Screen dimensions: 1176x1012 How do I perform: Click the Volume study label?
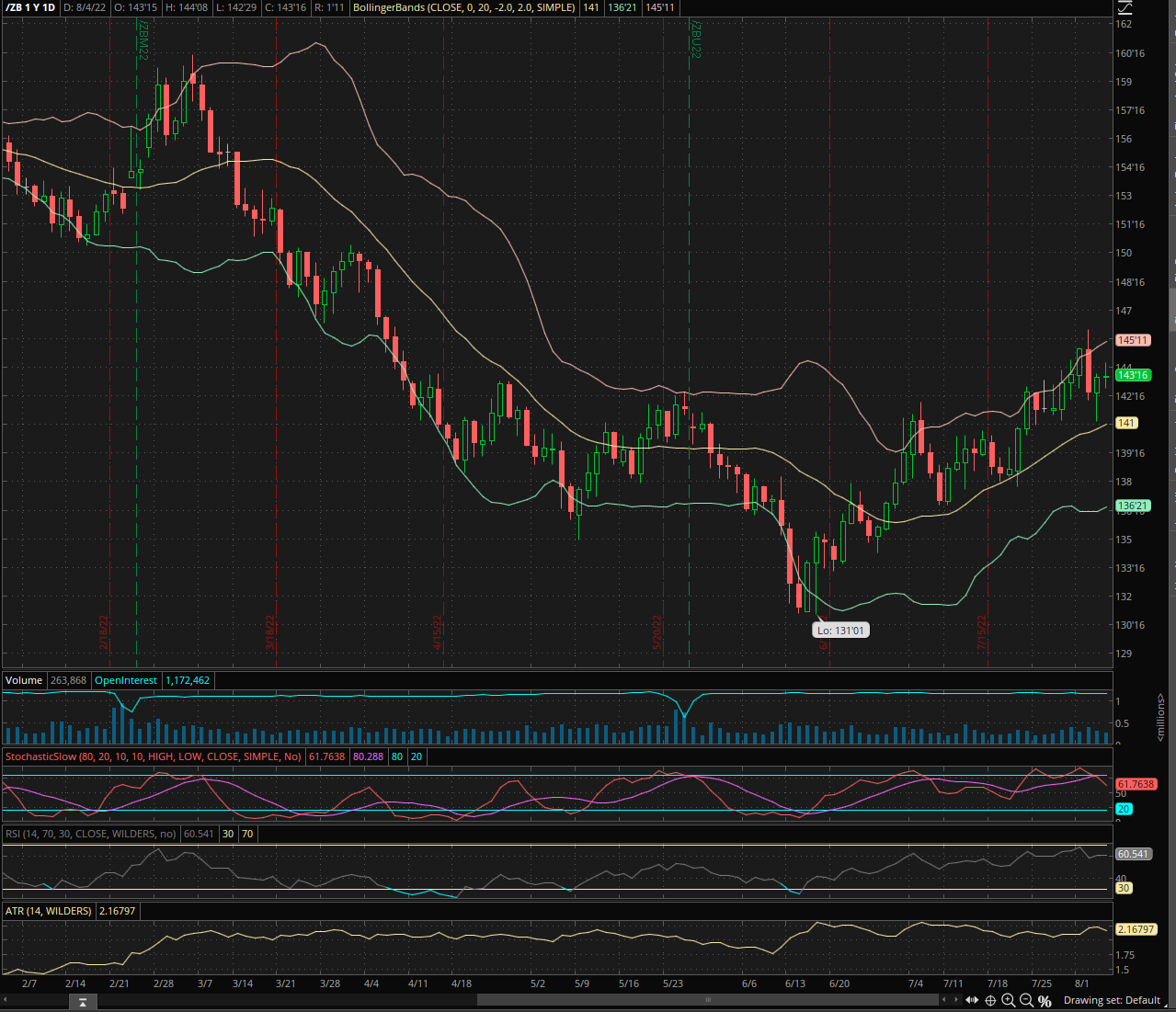(x=24, y=680)
